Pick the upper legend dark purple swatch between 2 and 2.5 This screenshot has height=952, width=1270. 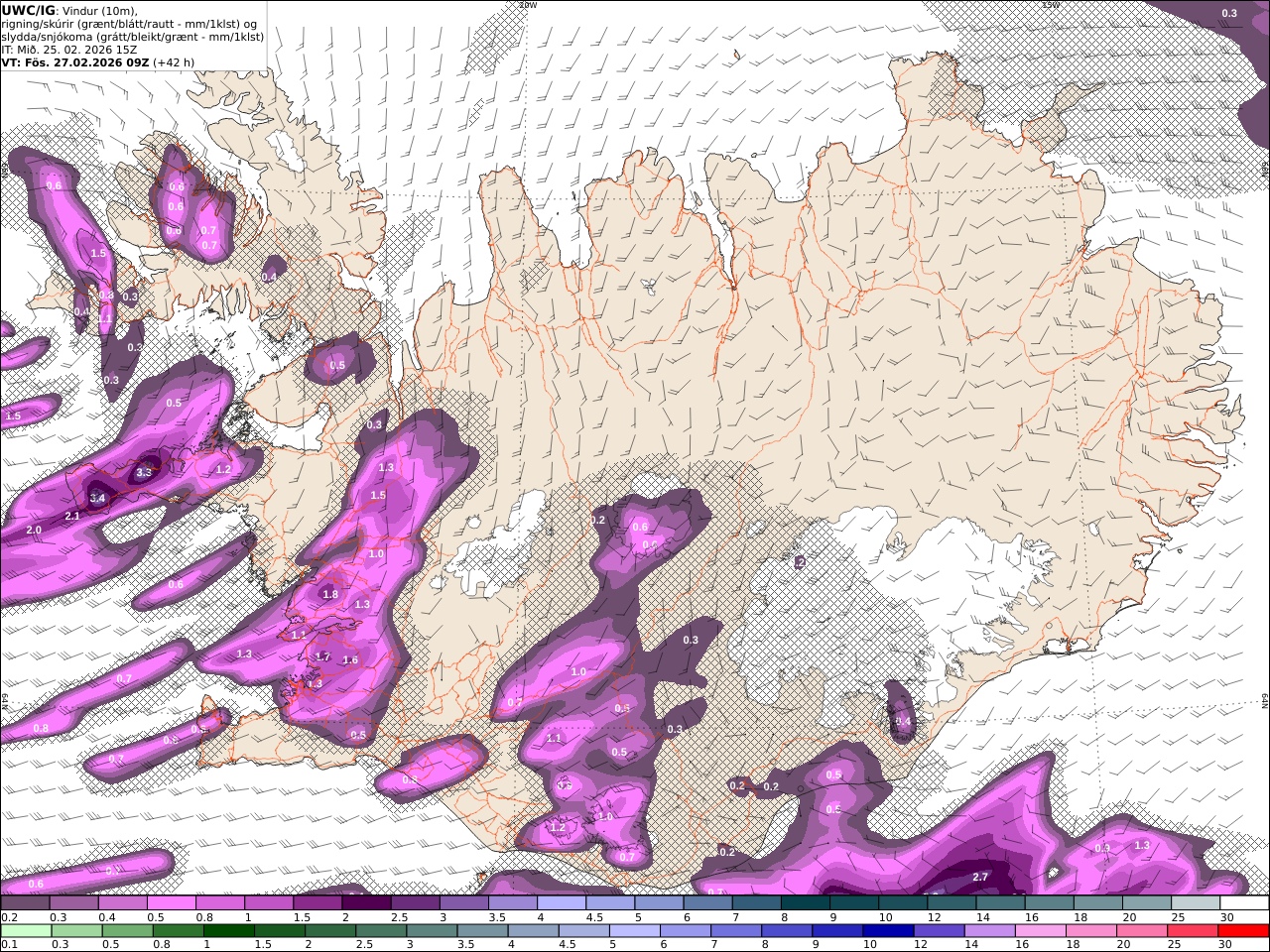366,903
